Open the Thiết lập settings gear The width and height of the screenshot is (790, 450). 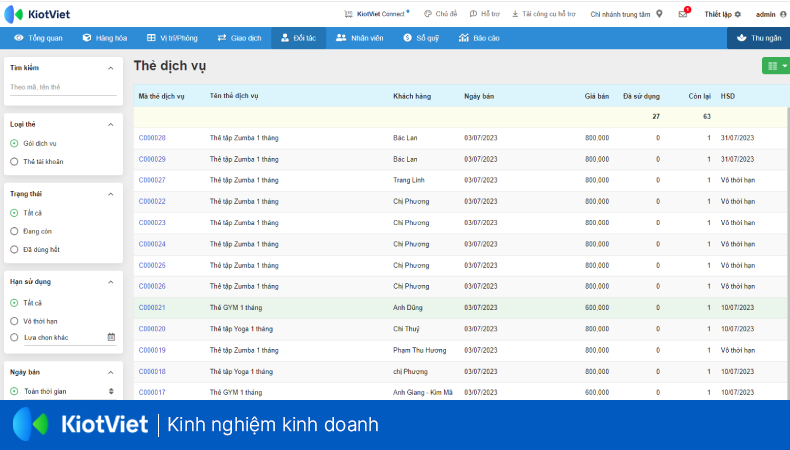[738, 14]
